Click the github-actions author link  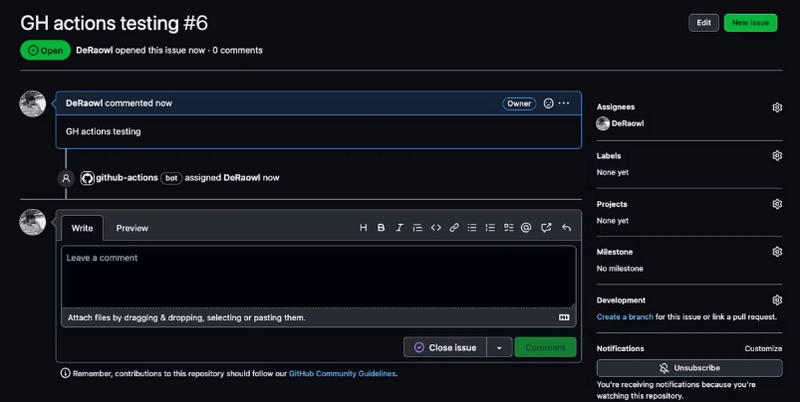[x=127, y=178]
